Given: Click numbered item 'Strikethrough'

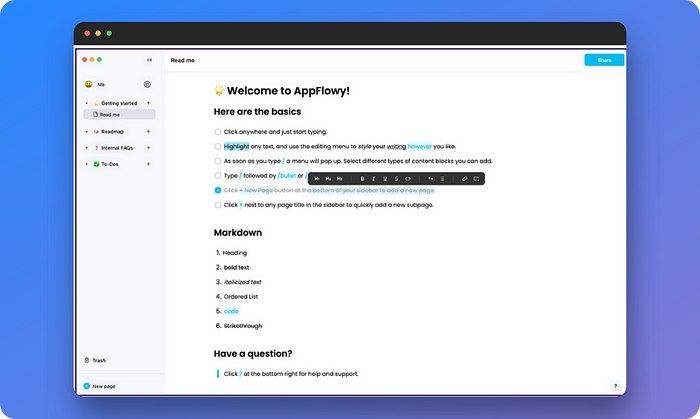Looking at the screenshot, I should coord(243,326).
